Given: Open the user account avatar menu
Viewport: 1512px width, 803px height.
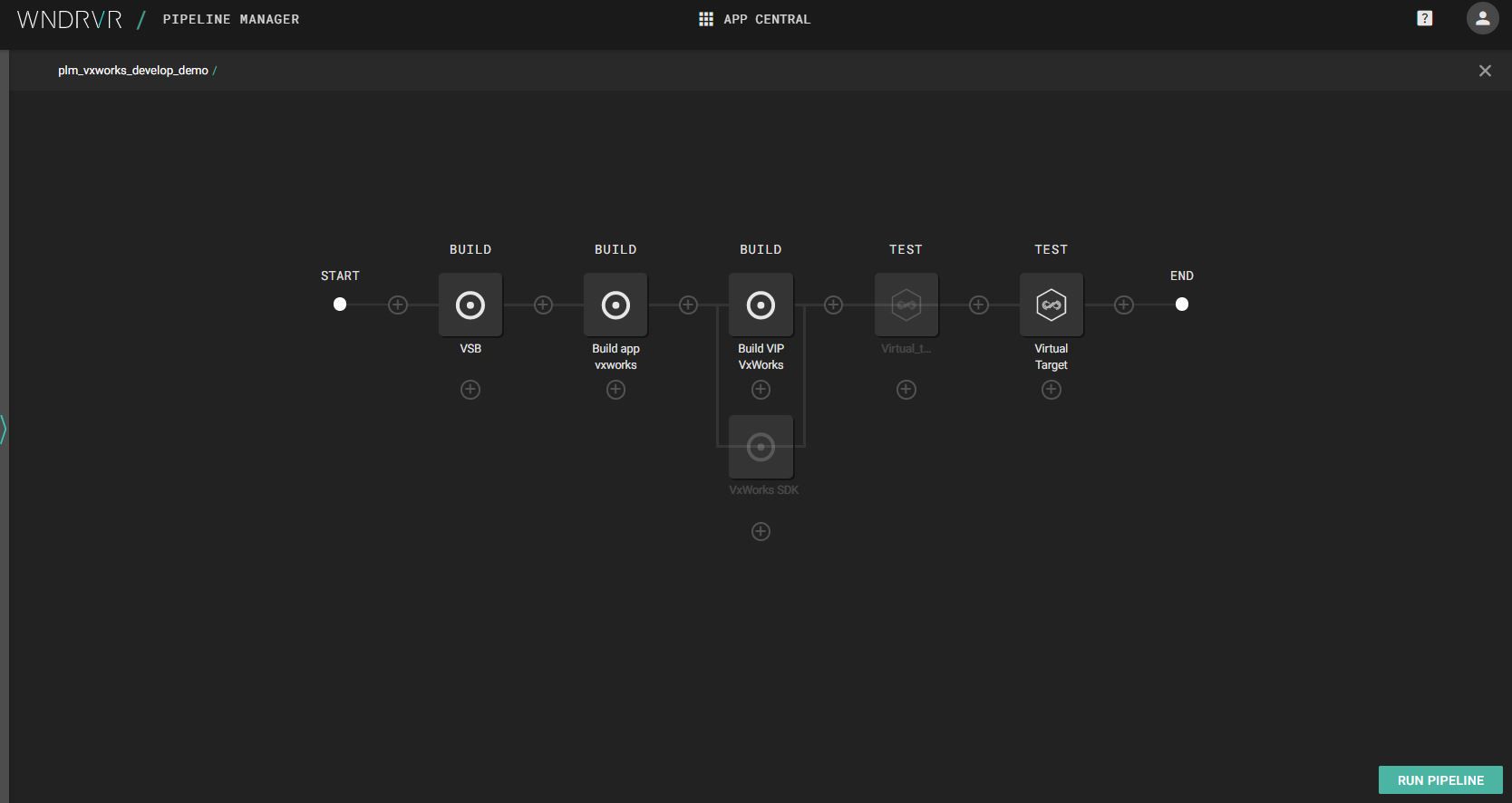Looking at the screenshot, I should (1482, 18).
